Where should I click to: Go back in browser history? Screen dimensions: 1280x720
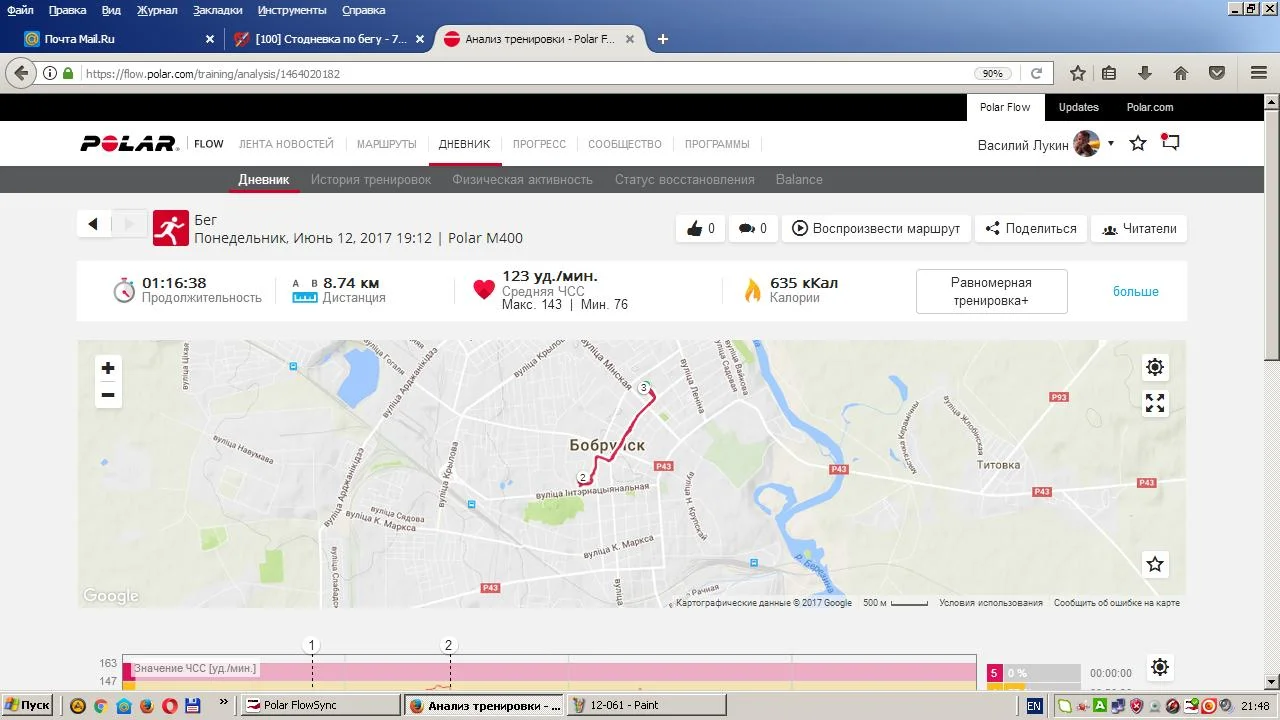point(21,73)
